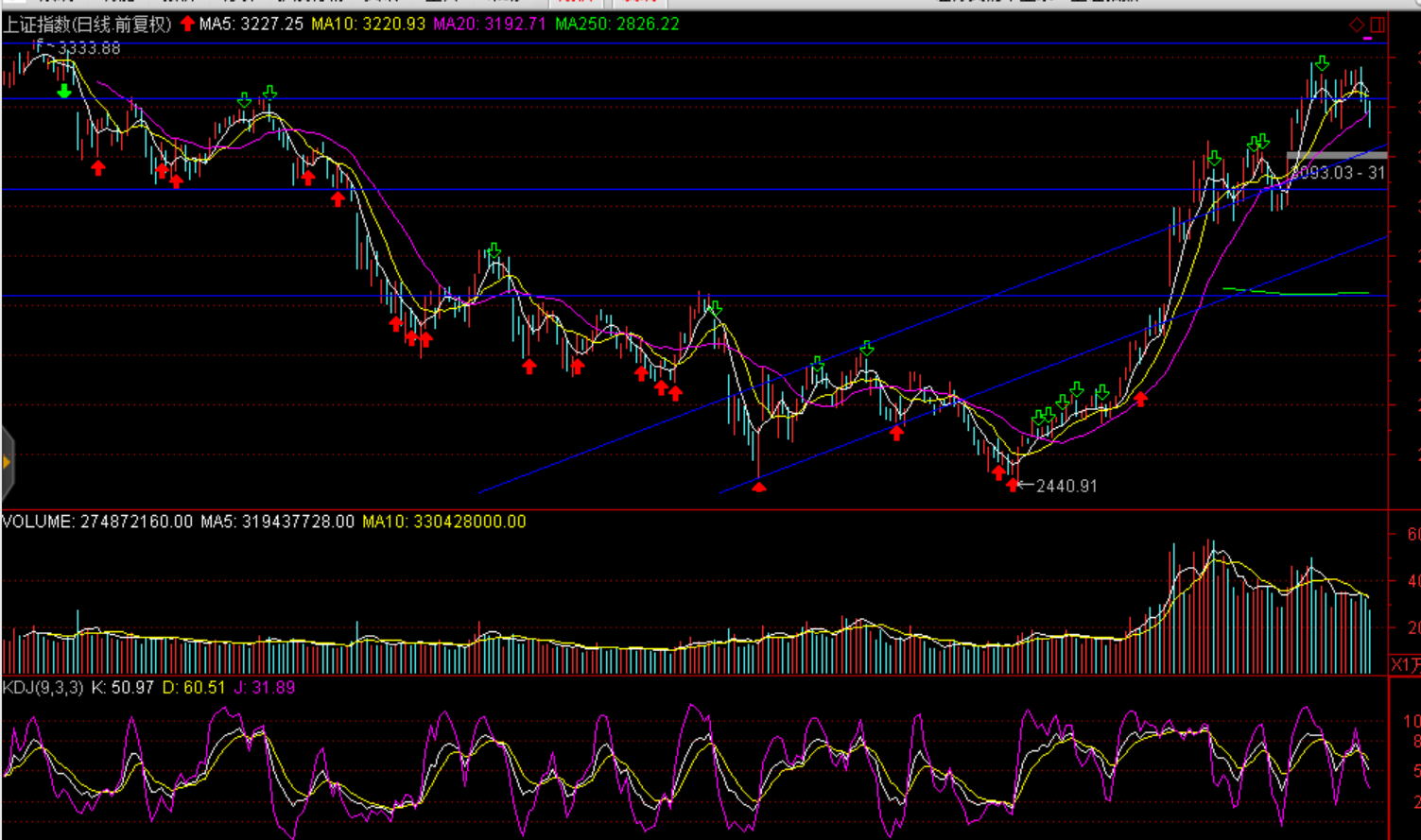Click the X1 volume scale unit label
This screenshot has height=840, width=1421.
point(1405,664)
